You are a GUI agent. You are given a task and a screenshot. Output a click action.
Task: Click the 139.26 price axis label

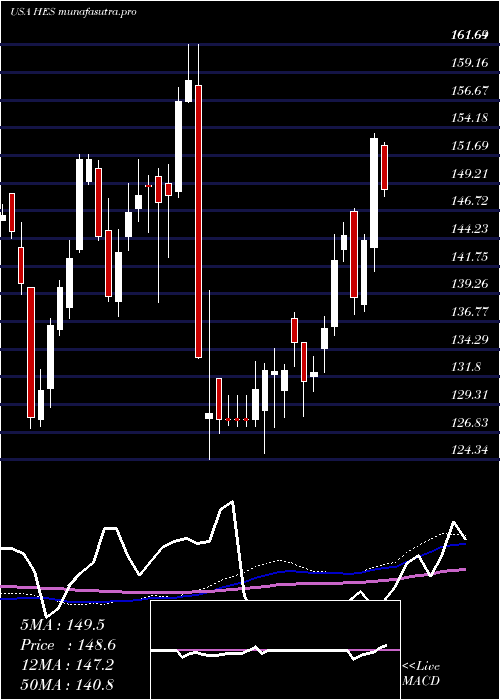coord(472,284)
